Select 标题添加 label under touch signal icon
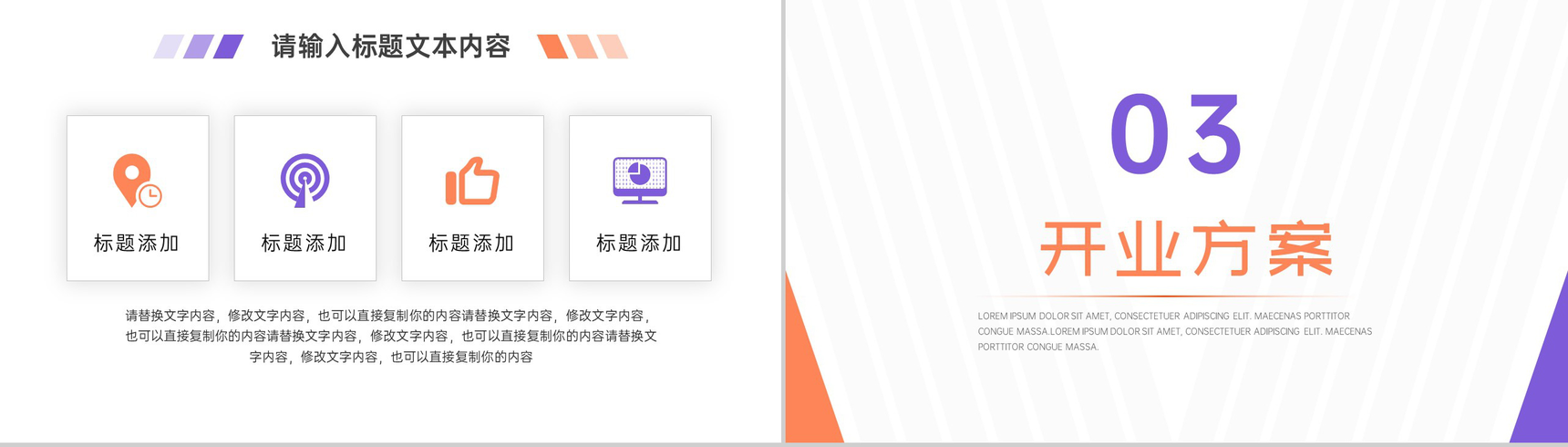Image resolution: width=1568 pixels, height=447 pixels. click(x=304, y=244)
